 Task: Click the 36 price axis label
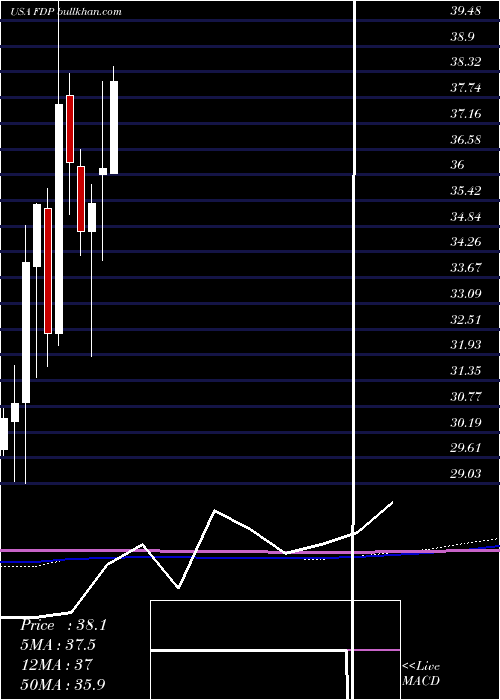(x=458, y=165)
